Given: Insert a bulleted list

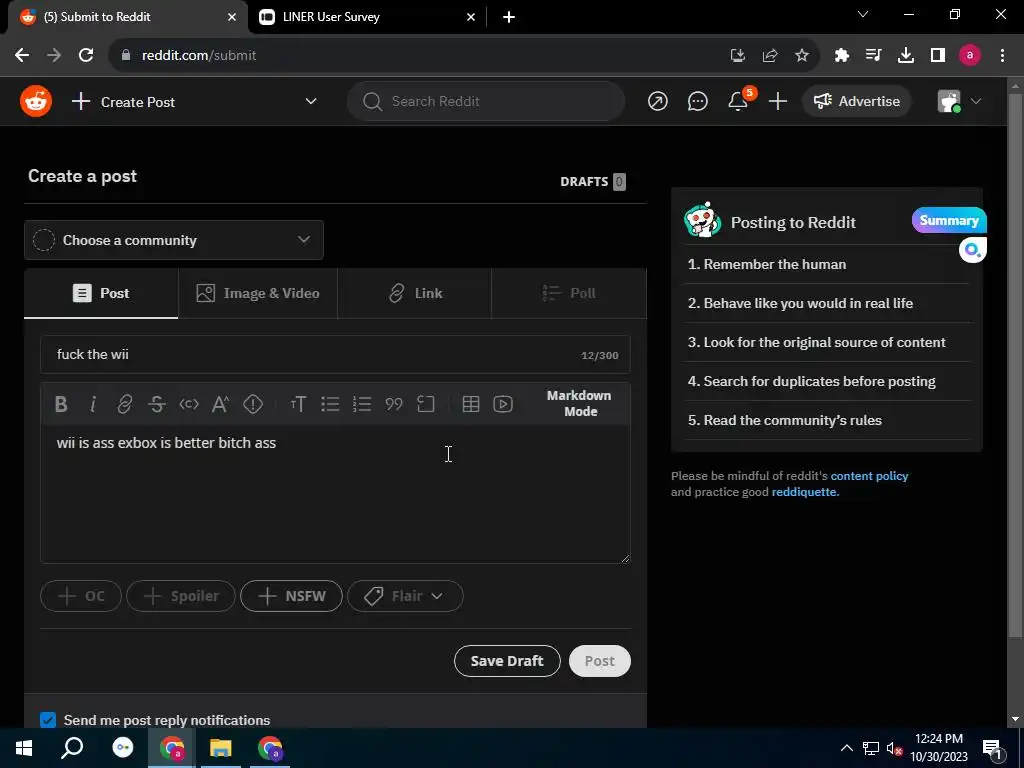Looking at the screenshot, I should click(x=330, y=404).
